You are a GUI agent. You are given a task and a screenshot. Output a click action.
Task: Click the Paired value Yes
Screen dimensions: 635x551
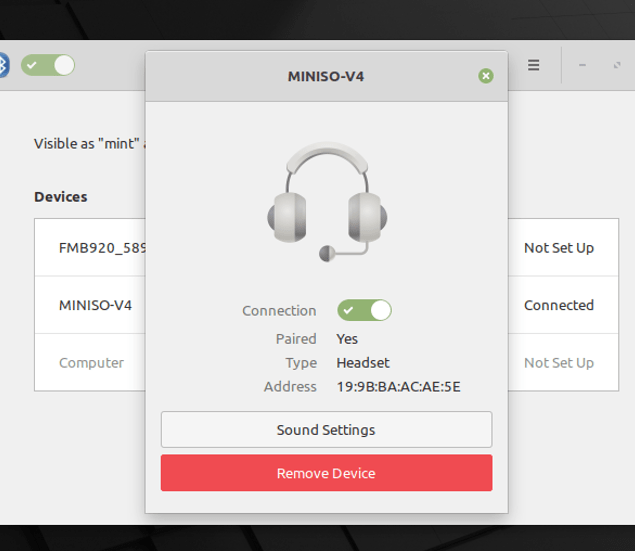347,339
